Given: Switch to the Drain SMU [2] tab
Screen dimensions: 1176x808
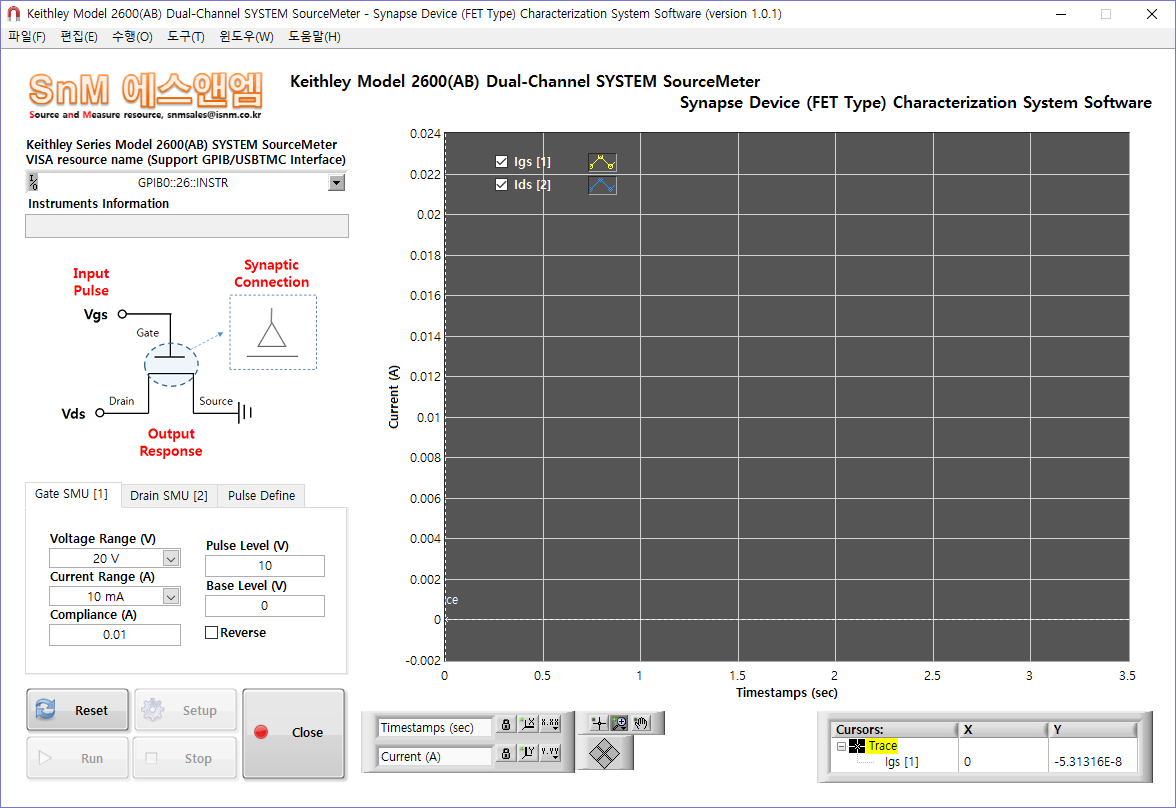Looking at the screenshot, I should coord(169,495).
